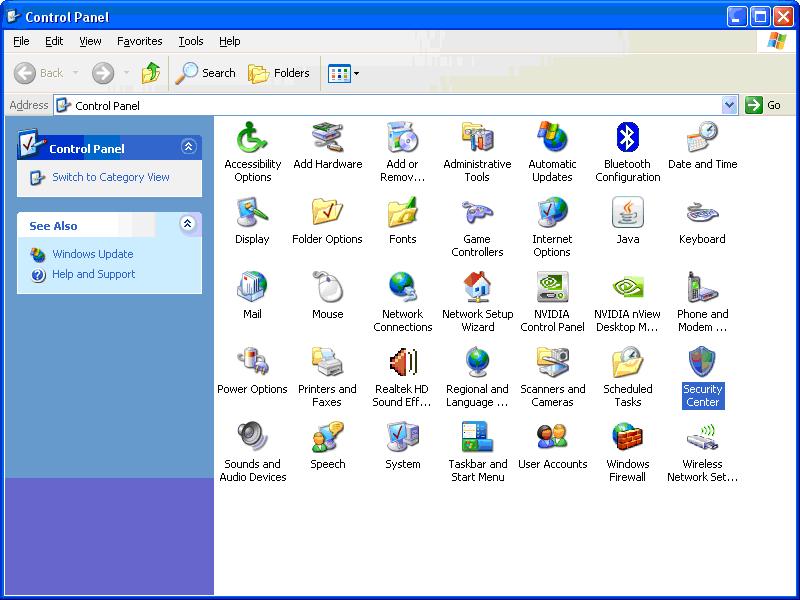Viewport: 800px width, 600px height.
Task: Select the Date and Time icon
Action: (x=703, y=145)
